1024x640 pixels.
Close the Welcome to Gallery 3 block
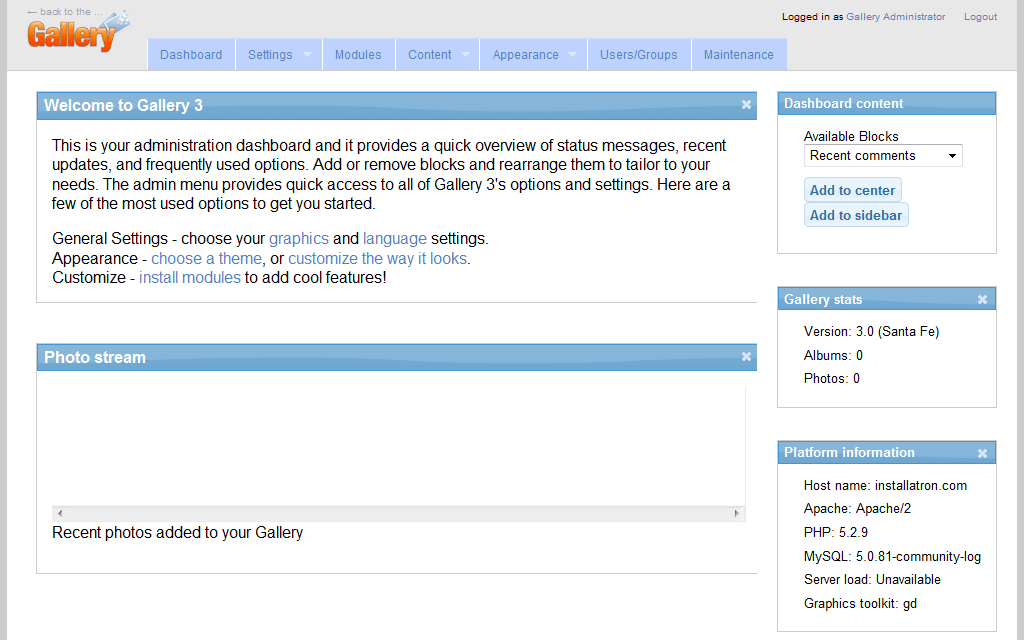pyautogui.click(x=746, y=105)
